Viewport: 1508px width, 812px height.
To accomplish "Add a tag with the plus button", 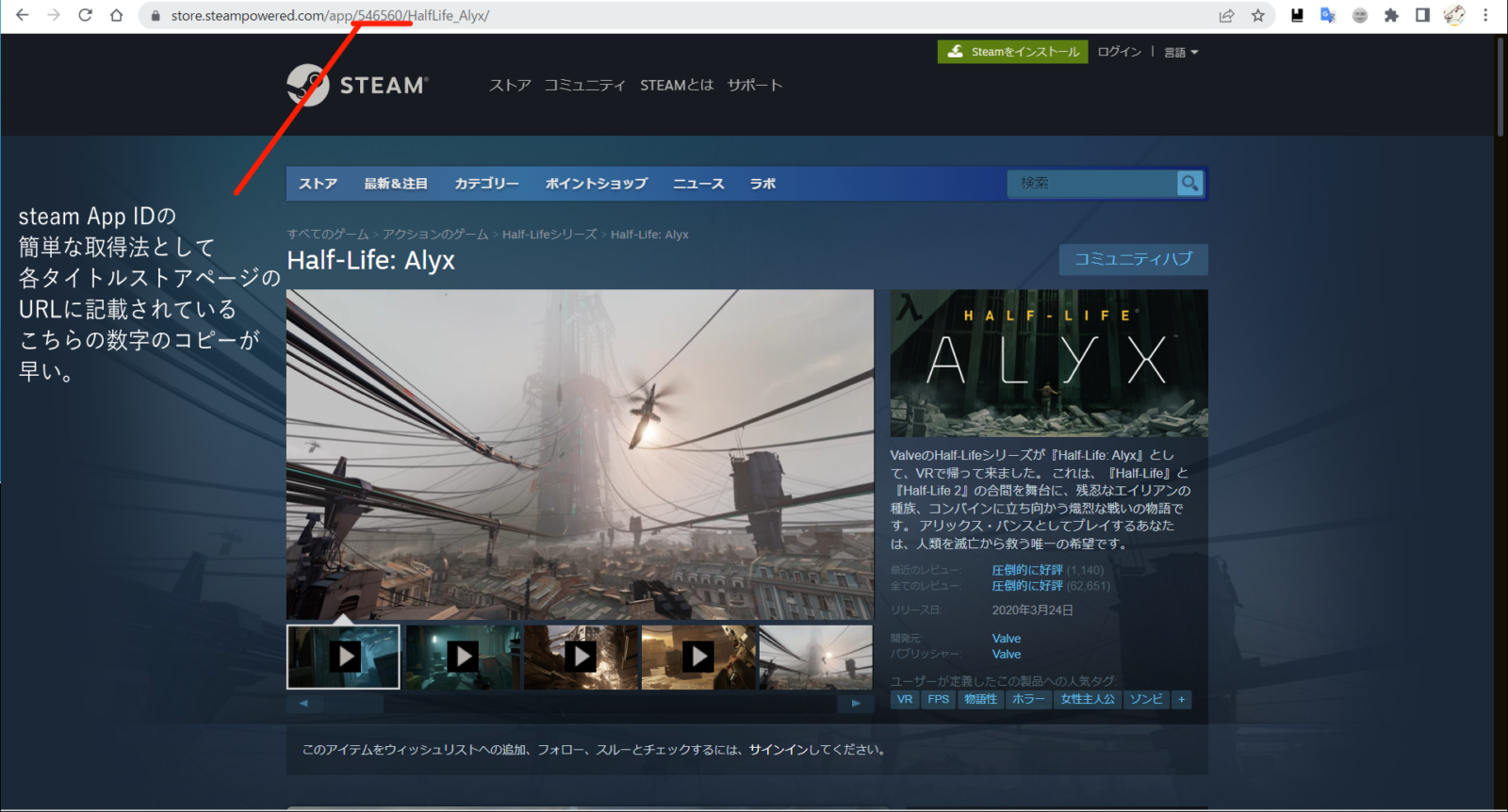I will coord(1181,699).
